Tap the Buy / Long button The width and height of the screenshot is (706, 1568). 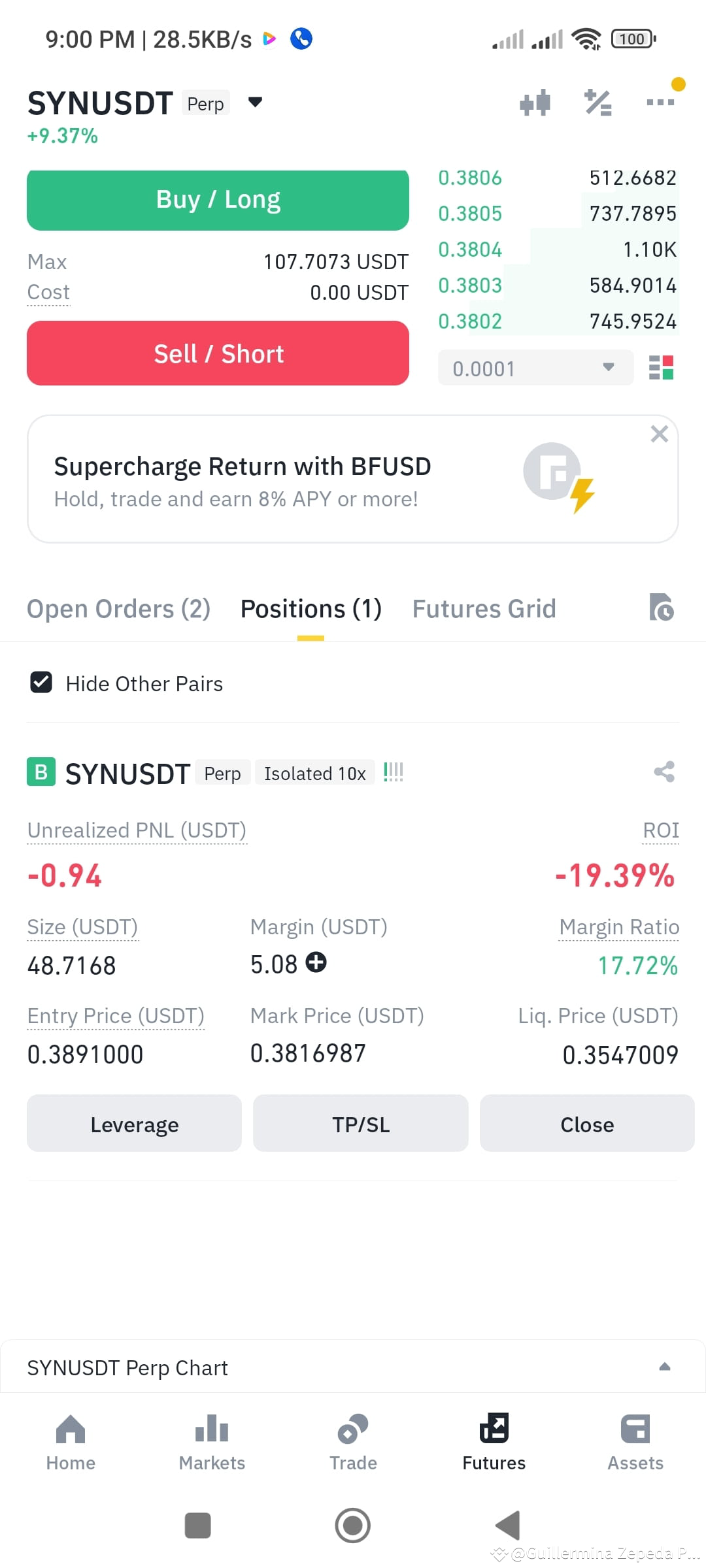point(218,200)
